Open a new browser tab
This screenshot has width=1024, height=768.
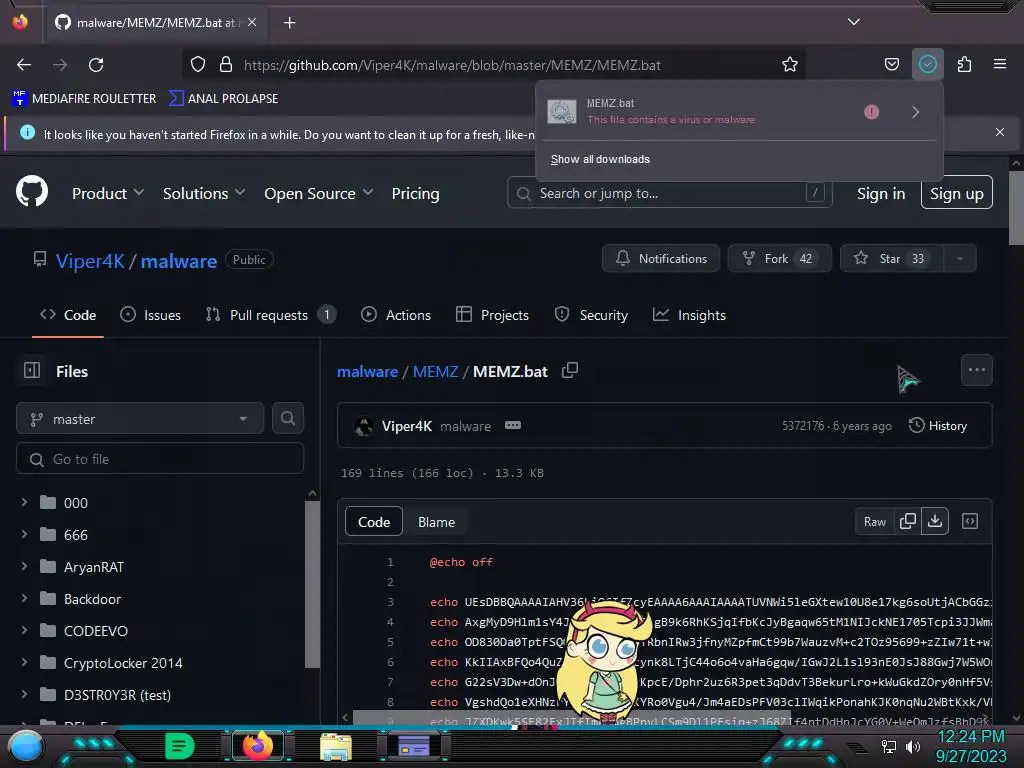[x=289, y=23]
